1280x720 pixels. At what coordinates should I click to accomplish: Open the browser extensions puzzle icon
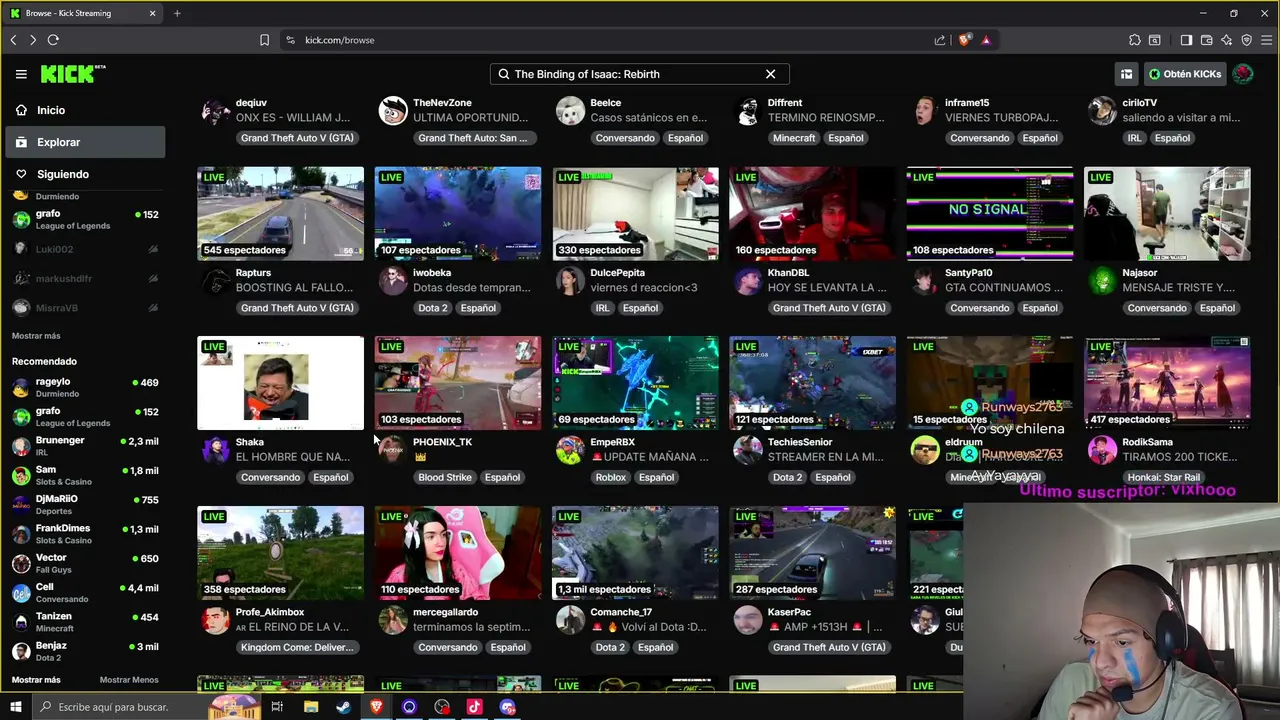click(1134, 40)
